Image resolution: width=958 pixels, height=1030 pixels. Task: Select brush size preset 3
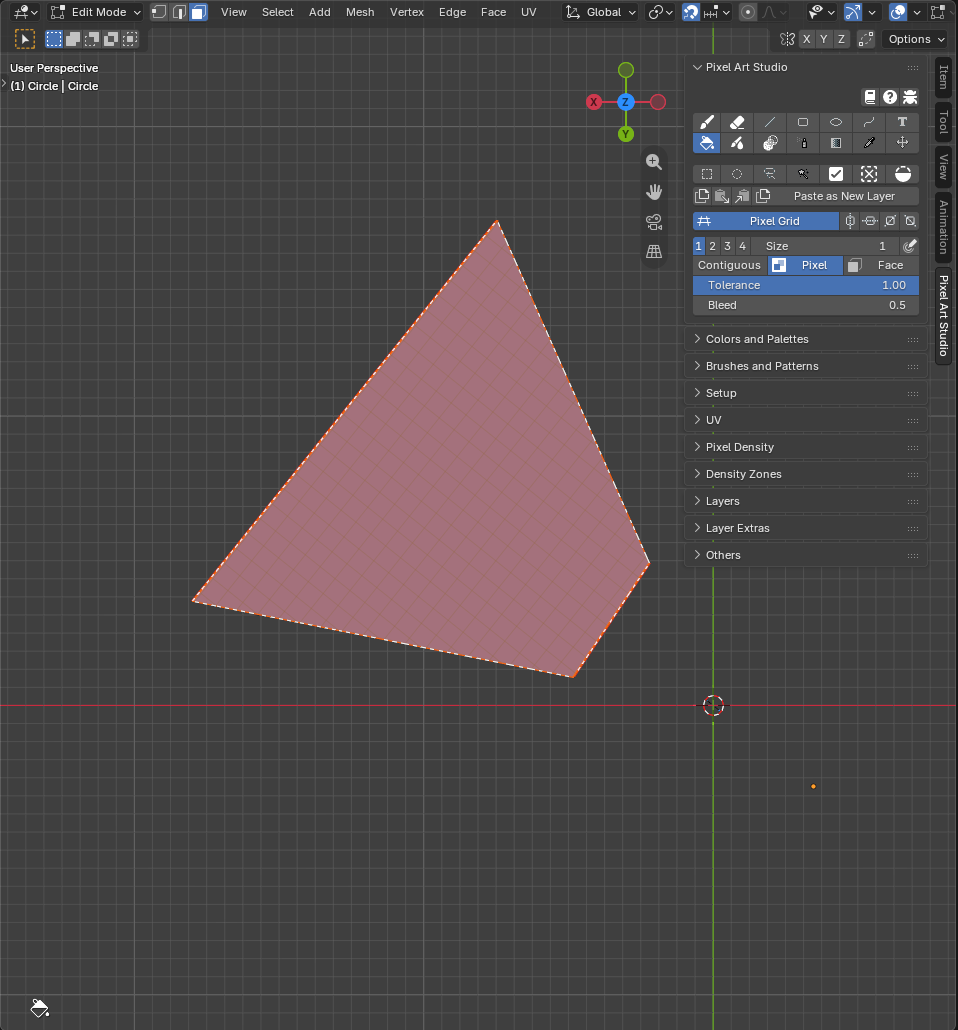(727, 246)
